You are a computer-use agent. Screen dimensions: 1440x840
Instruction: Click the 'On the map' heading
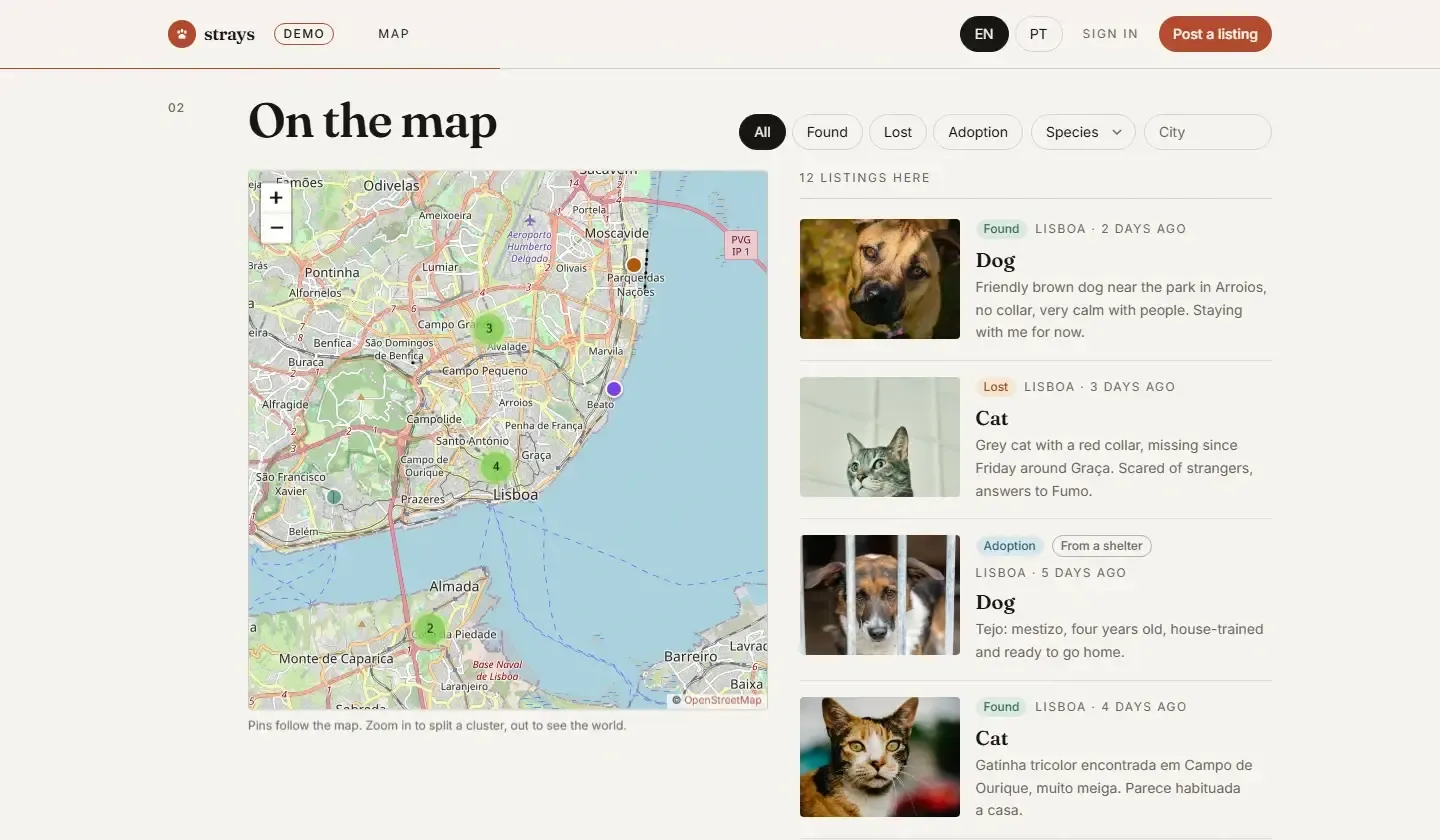372,122
